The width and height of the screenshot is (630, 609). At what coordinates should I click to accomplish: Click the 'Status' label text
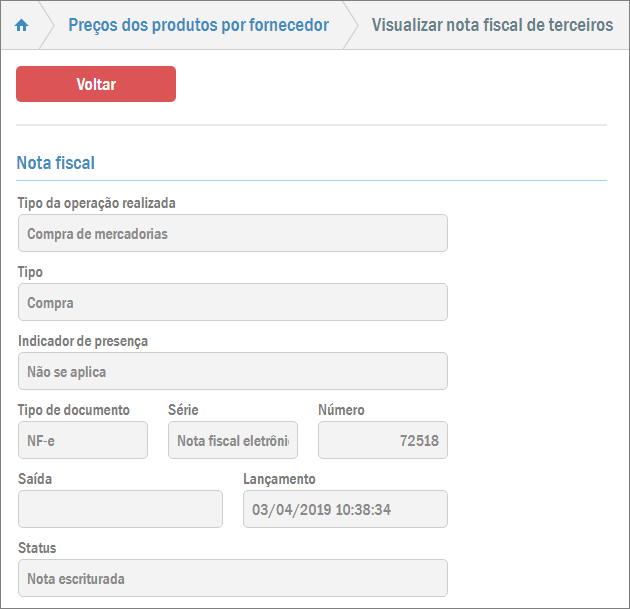click(37, 548)
